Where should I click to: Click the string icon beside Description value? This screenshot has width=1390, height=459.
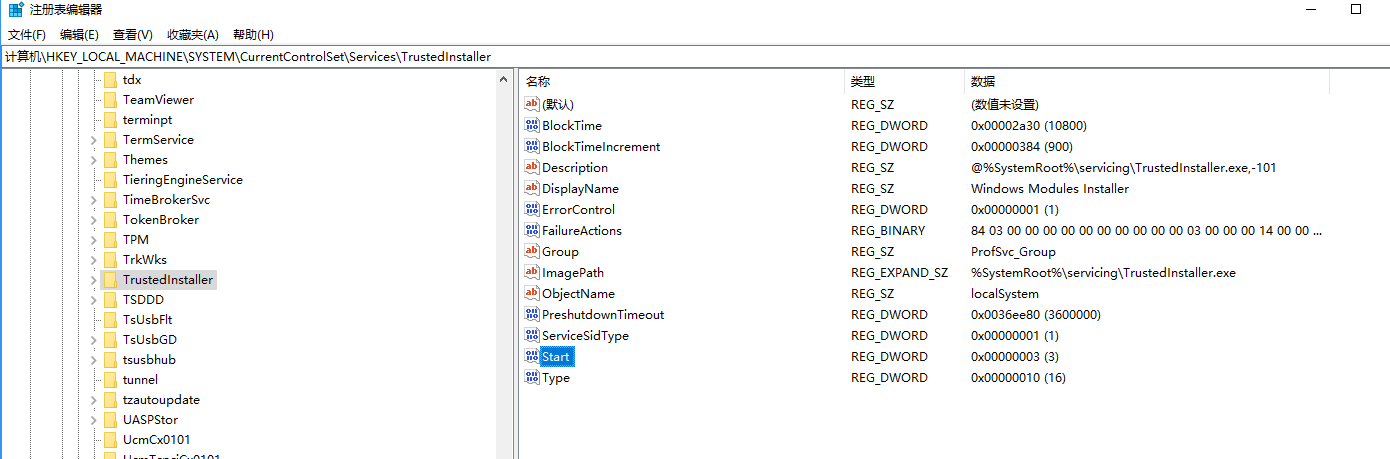pyautogui.click(x=532, y=168)
